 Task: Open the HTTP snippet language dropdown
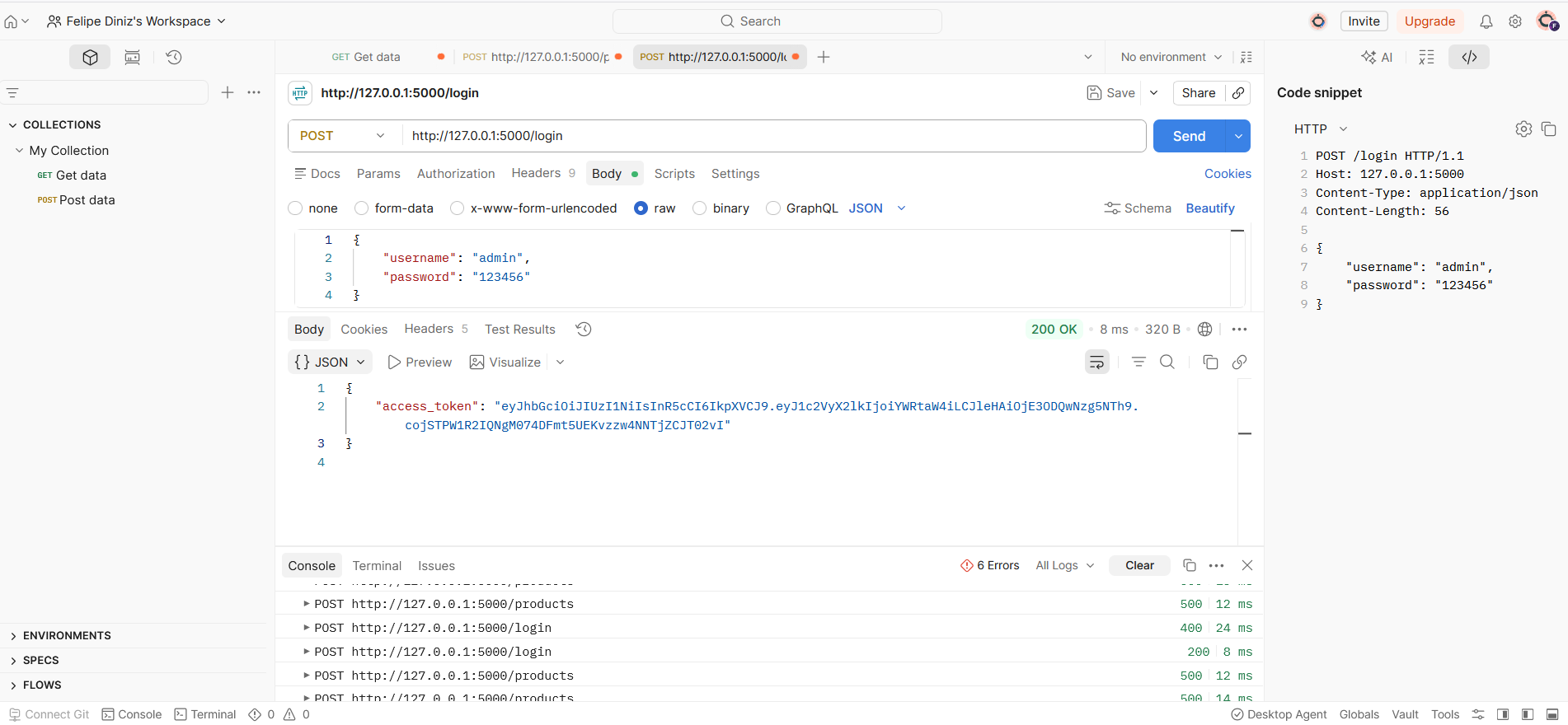[x=1321, y=129]
